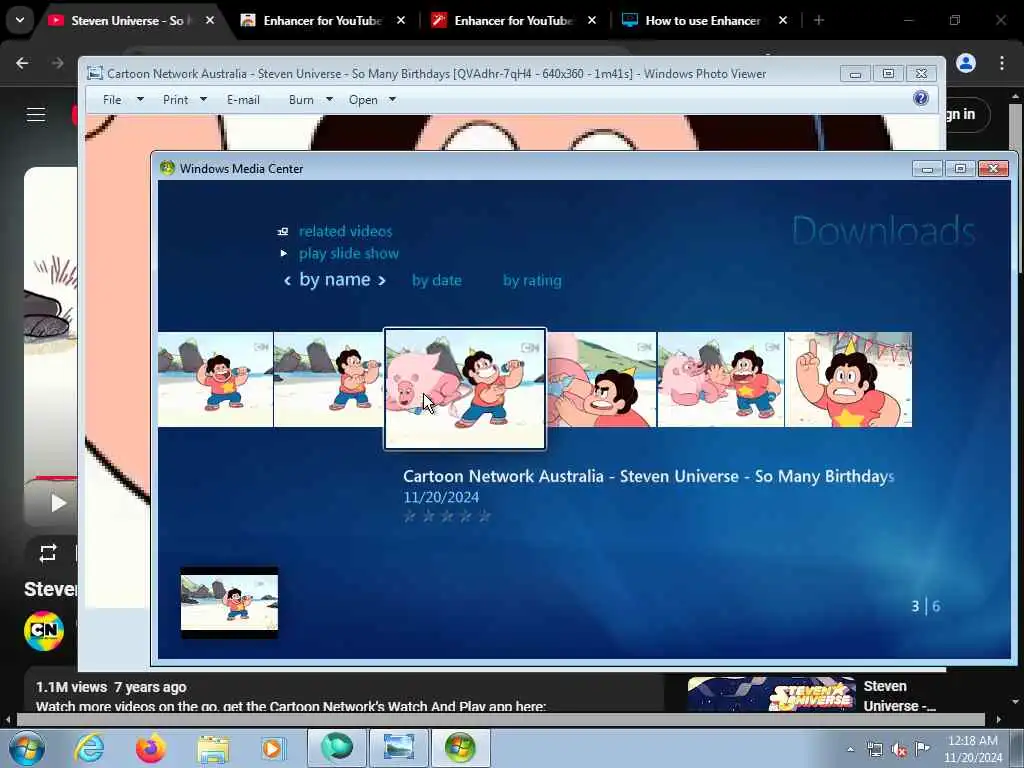
Task: Open the Photo Viewer Burn menu
Action: coord(301,100)
